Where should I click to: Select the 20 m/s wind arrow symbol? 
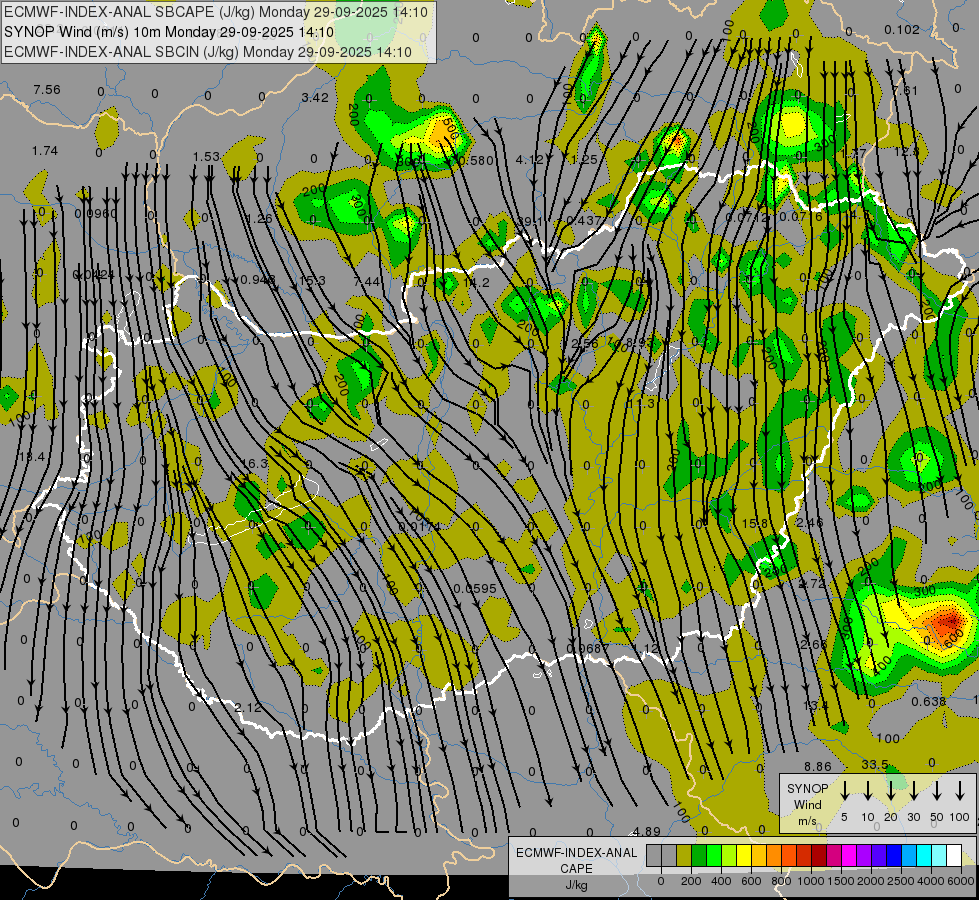click(x=890, y=790)
